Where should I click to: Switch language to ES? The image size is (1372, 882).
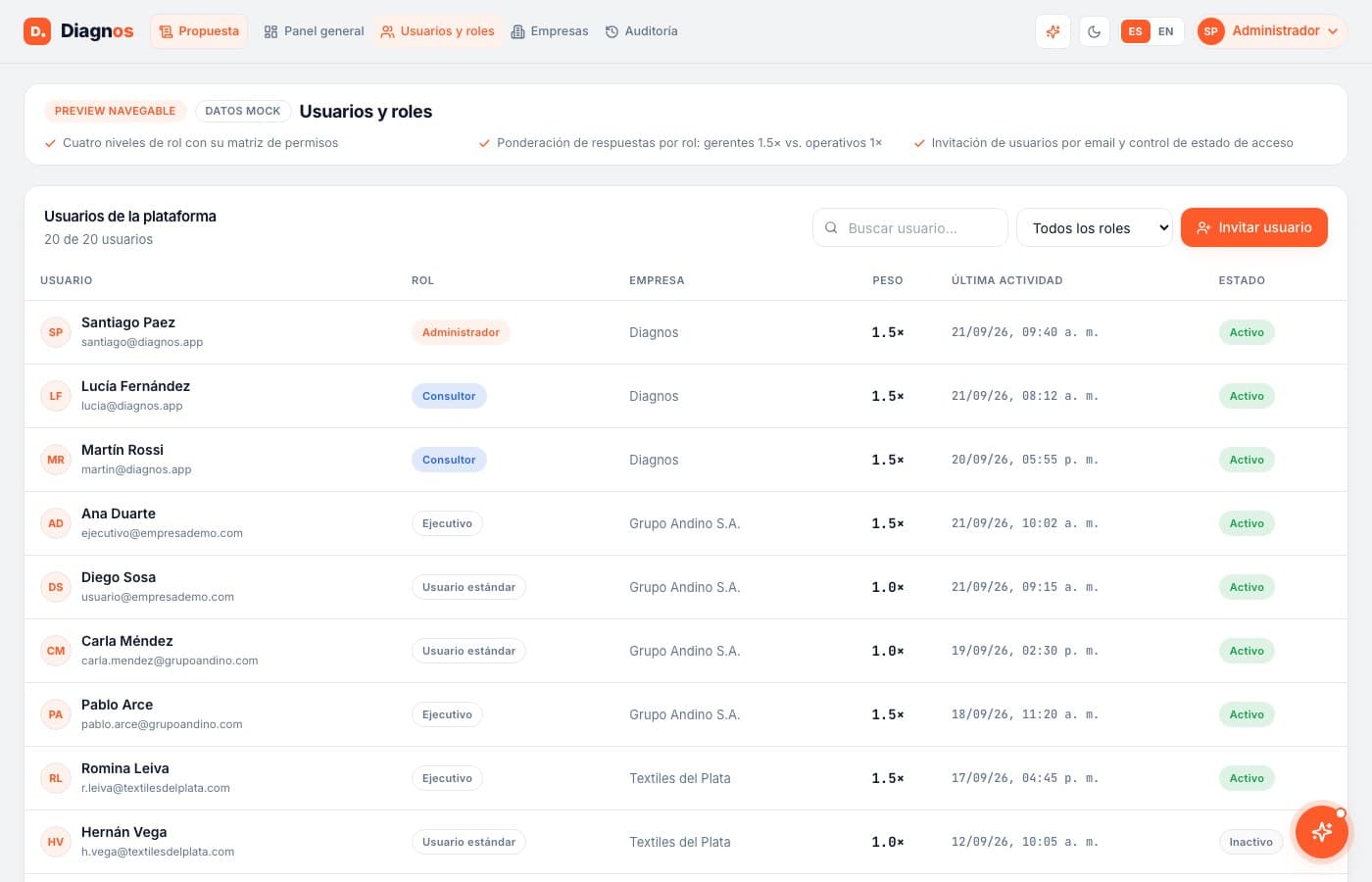1135,31
